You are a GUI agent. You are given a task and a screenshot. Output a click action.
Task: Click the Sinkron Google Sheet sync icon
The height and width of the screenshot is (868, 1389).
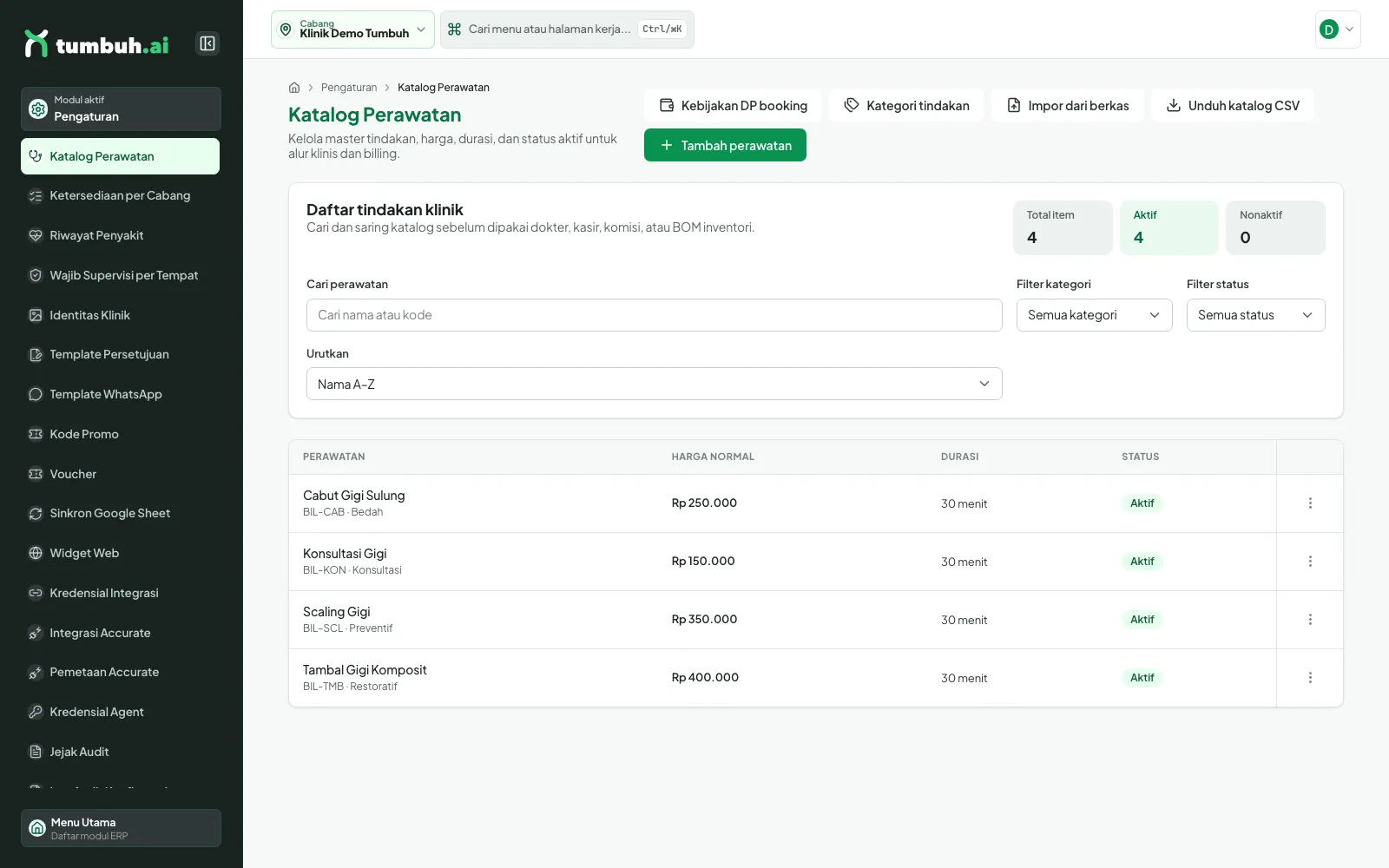[36, 514]
